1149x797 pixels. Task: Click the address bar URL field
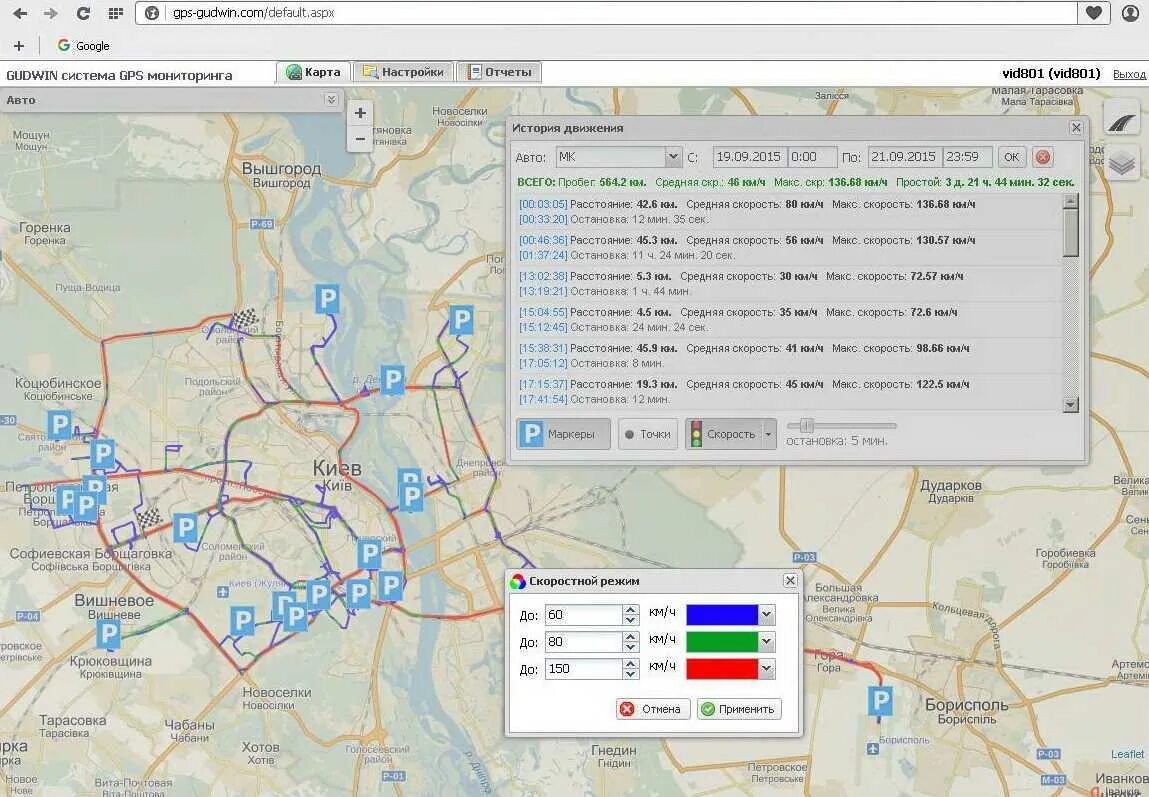(605, 12)
